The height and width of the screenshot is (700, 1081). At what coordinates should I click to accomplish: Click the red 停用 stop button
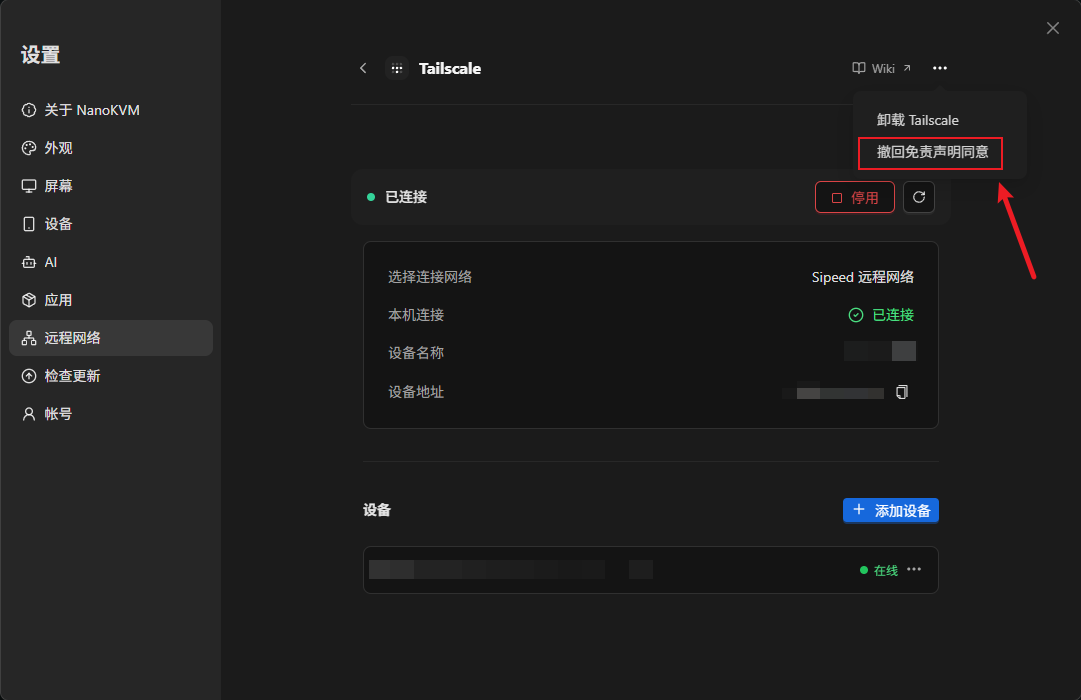pyautogui.click(x=855, y=197)
